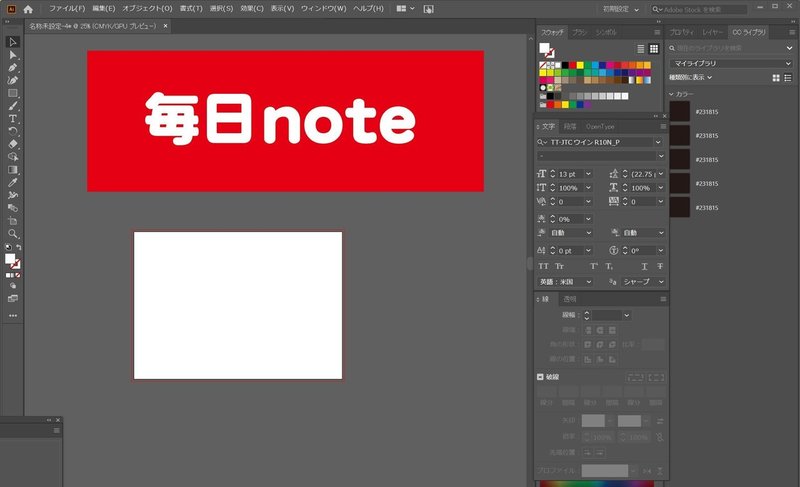This screenshot has width=800, height=487.
Task: Select the Rotate tool
Action: (13, 131)
